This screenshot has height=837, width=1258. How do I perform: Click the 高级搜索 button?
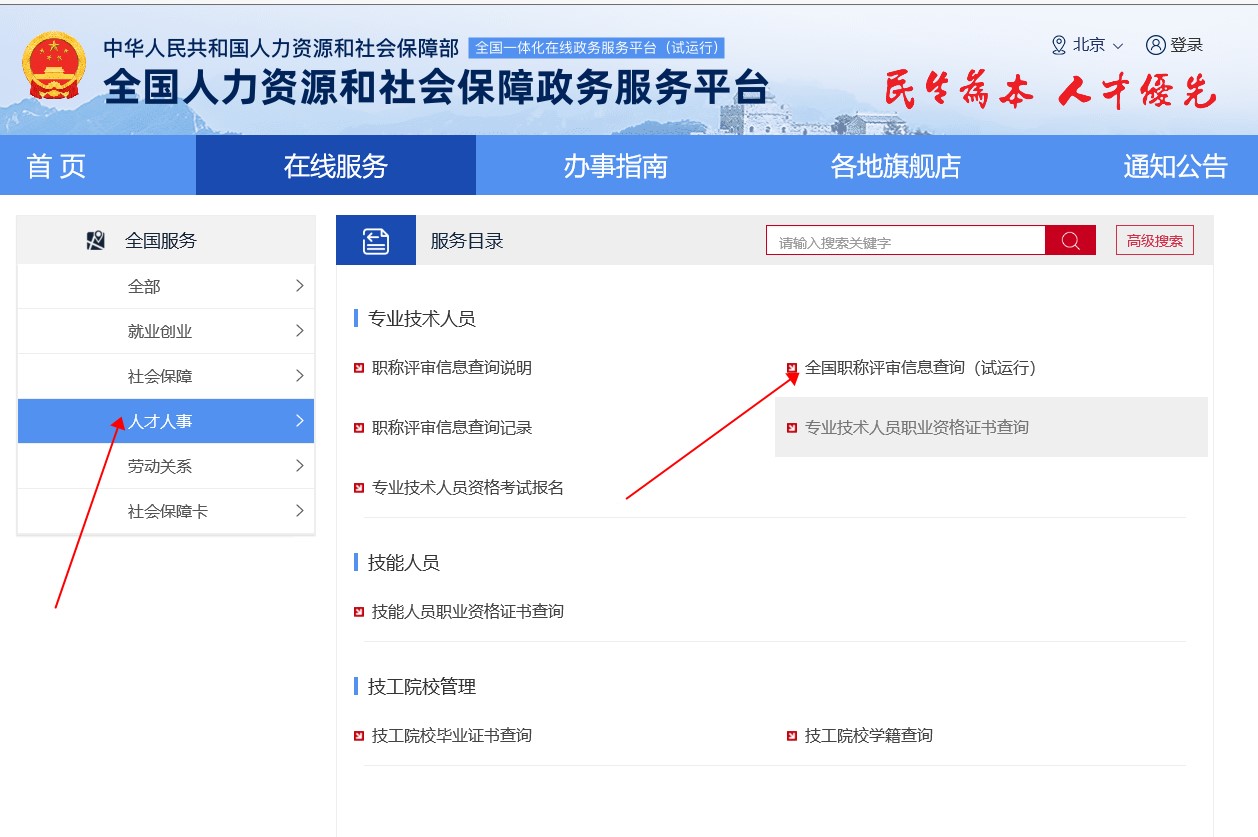pos(1155,240)
